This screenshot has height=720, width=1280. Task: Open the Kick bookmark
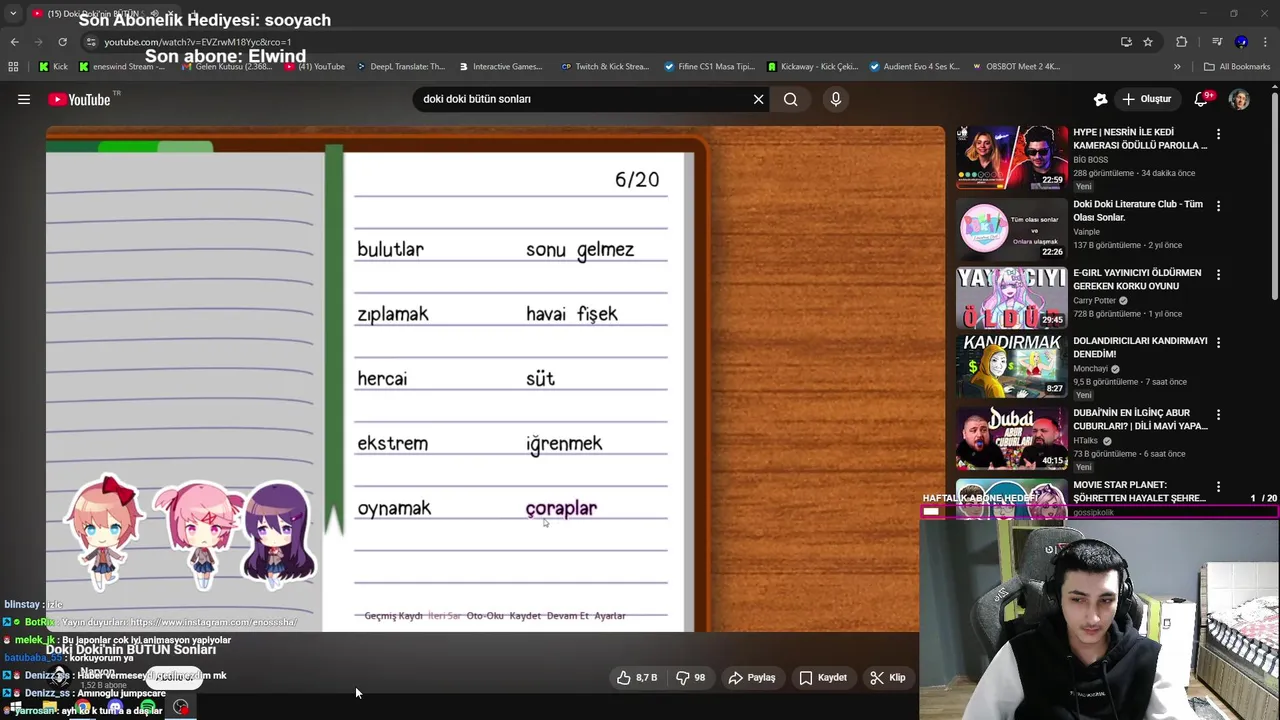coord(53,67)
